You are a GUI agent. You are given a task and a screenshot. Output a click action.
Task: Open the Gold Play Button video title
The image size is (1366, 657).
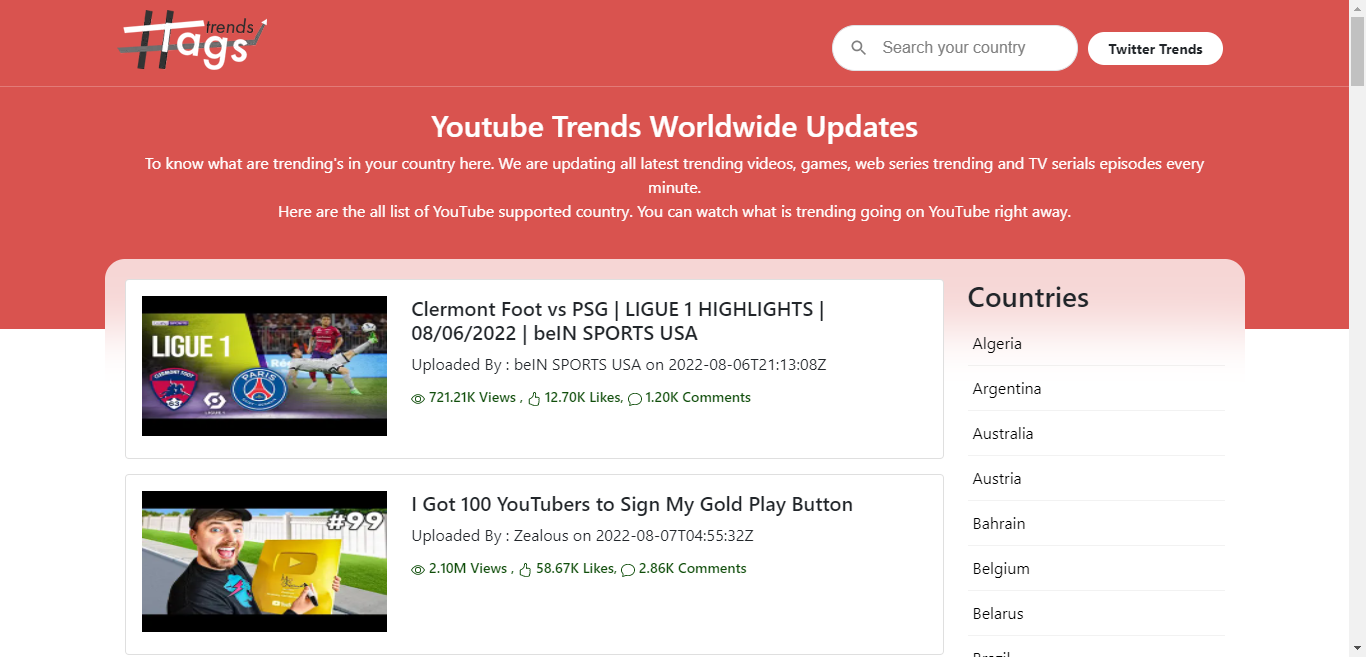click(632, 504)
